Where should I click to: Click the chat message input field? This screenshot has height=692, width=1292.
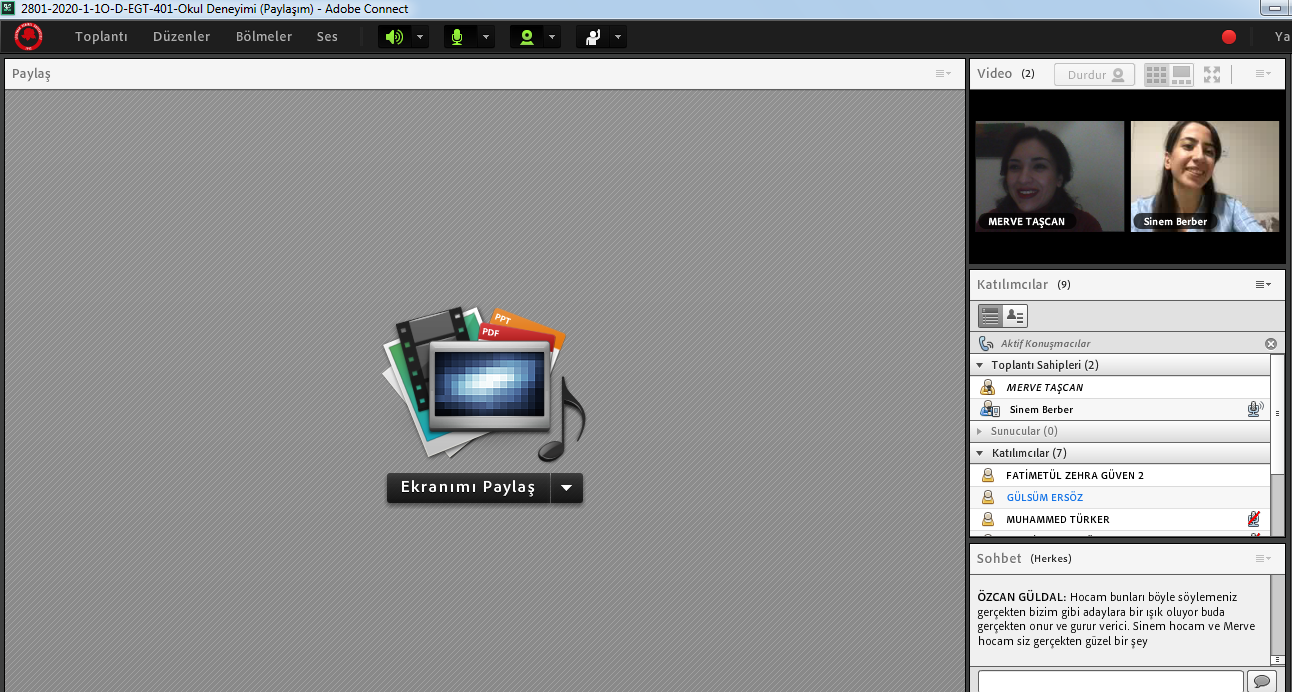[1110, 681]
